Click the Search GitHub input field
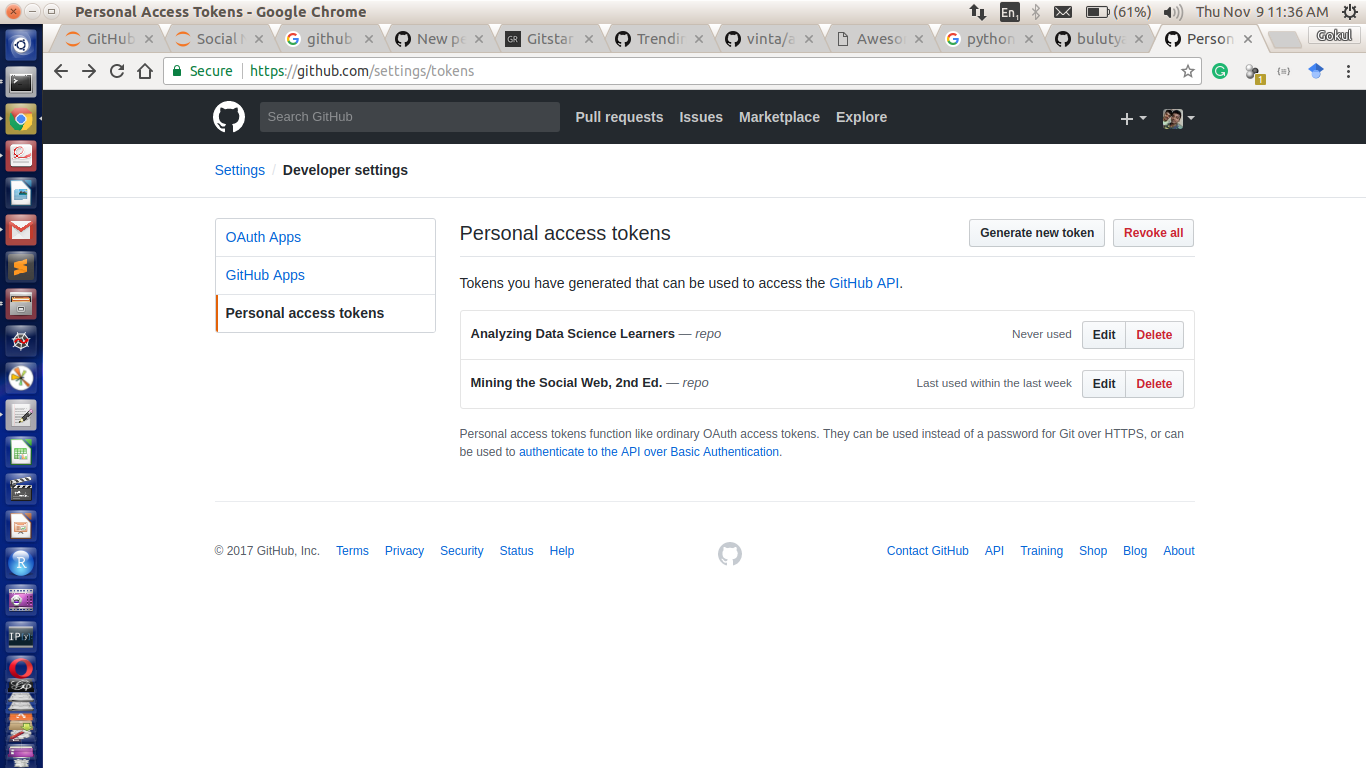The height and width of the screenshot is (768, 1366). pyautogui.click(x=410, y=117)
